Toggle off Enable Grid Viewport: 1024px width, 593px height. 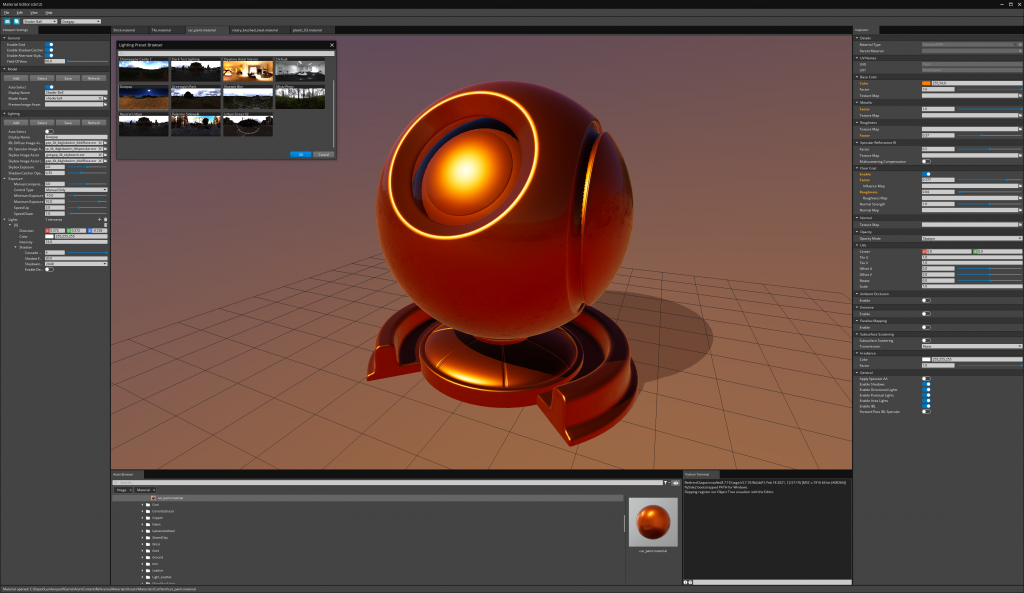(x=49, y=44)
